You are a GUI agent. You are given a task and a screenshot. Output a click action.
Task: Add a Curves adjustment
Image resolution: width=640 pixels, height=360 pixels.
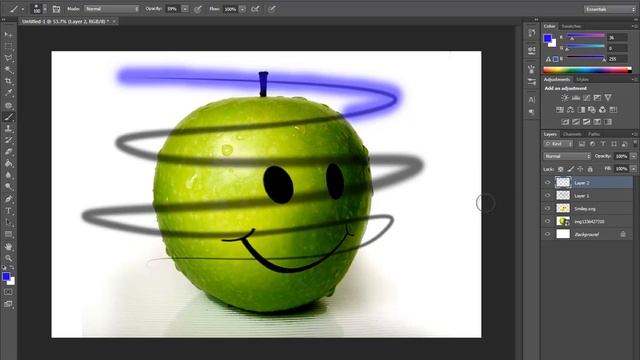(587, 98)
